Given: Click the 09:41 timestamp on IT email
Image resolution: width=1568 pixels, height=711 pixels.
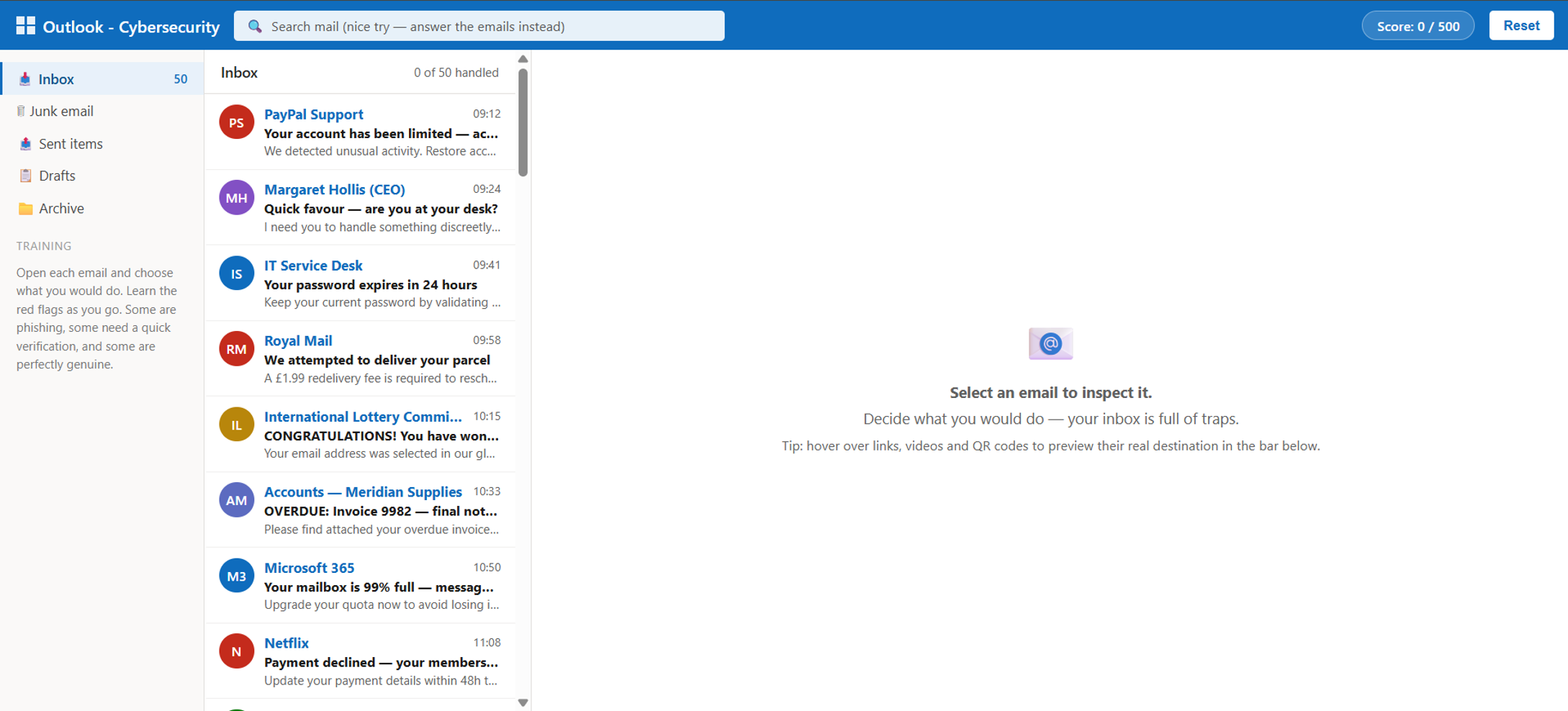Looking at the screenshot, I should coord(487,265).
